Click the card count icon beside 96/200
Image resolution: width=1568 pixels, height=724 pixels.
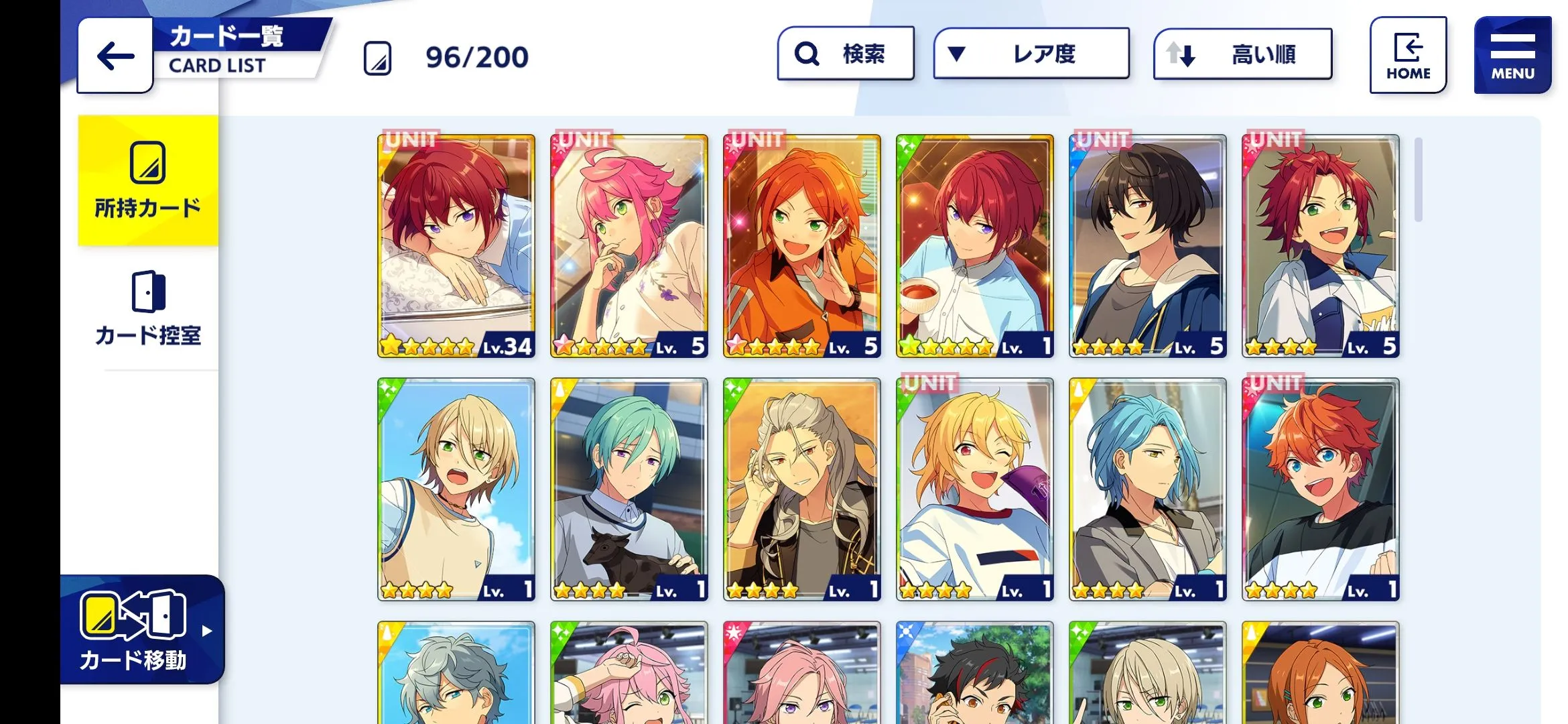tap(377, 58)
